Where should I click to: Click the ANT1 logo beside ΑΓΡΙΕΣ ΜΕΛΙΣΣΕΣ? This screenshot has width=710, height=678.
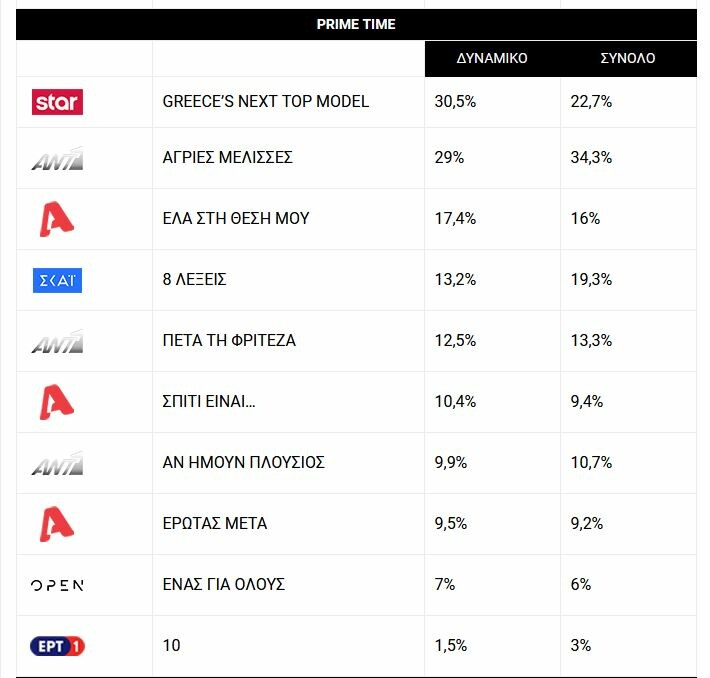pyautogui.click(x=58, y=159)
